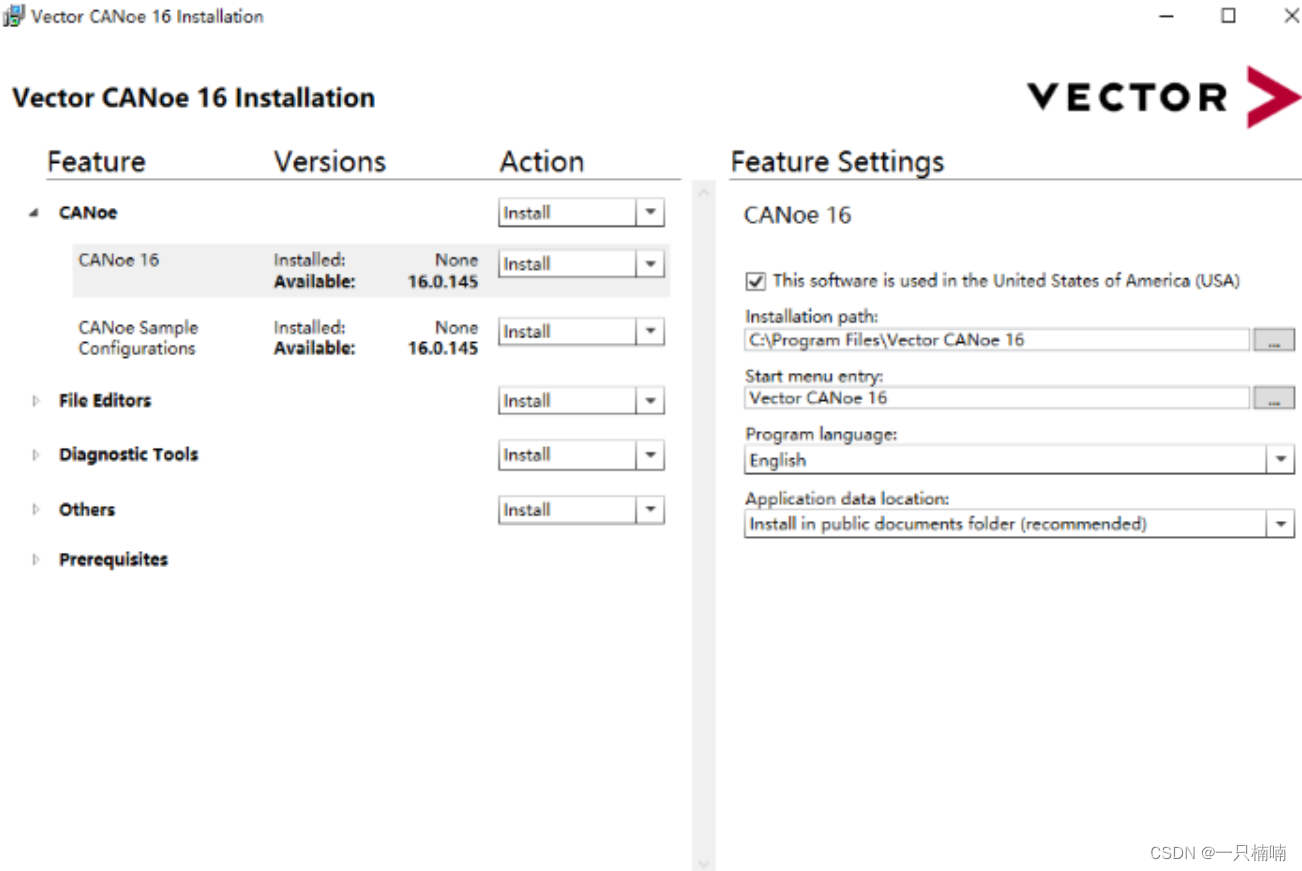Browse for the Start menu entry
Screen dimensions: 1302x871
coord(1274,398)
